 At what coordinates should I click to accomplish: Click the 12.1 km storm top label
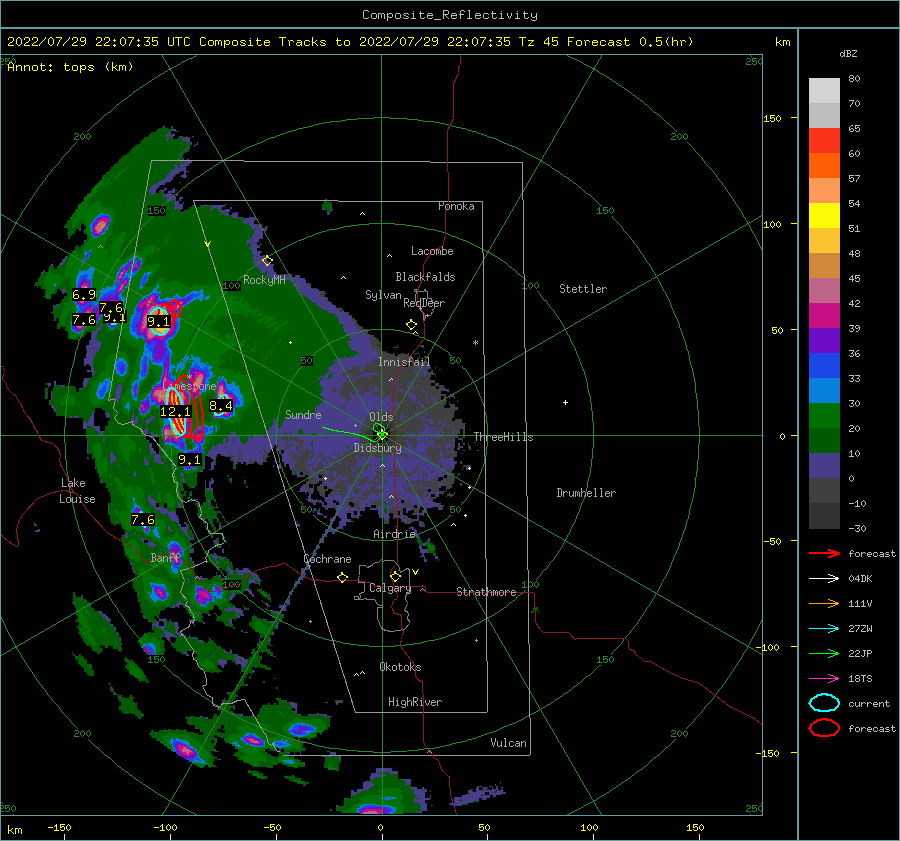[175, 412]
